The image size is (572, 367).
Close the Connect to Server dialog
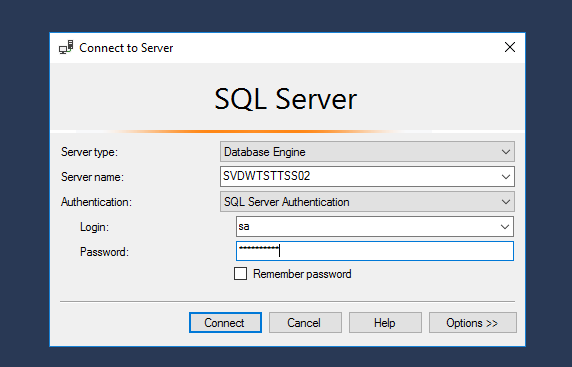510,47
